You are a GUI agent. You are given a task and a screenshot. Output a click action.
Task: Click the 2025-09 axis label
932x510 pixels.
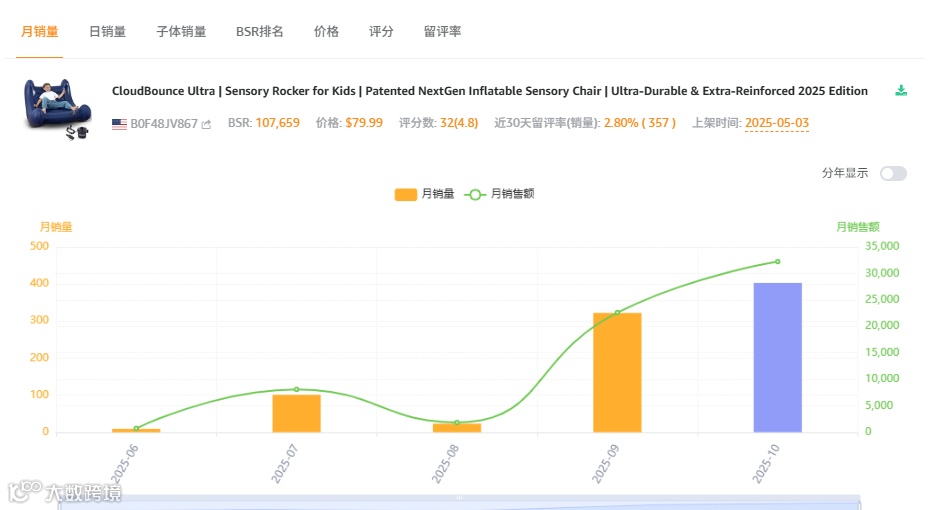[x=606, y=464]
